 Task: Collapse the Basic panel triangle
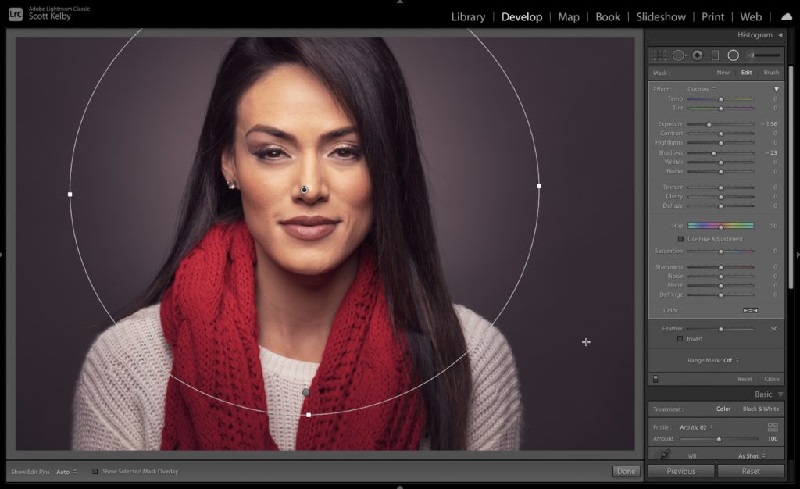coord(780,394)
